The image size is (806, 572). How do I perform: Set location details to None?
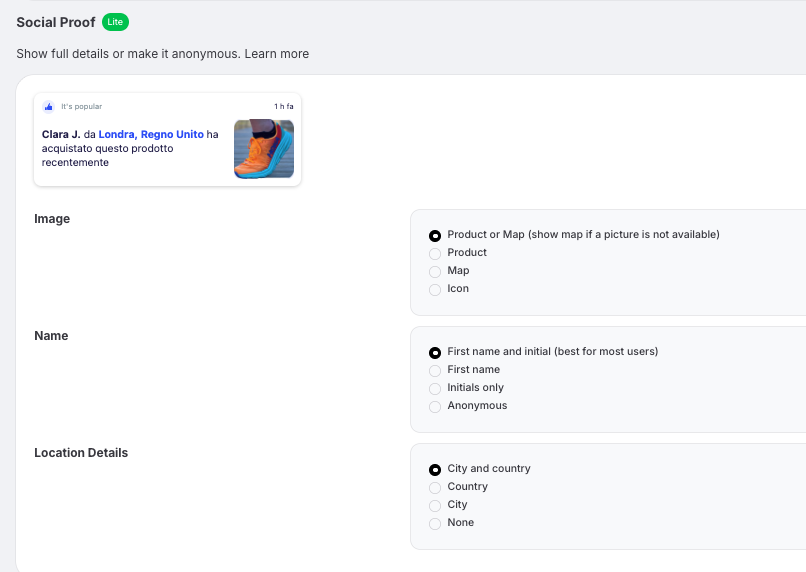(435, 524)
